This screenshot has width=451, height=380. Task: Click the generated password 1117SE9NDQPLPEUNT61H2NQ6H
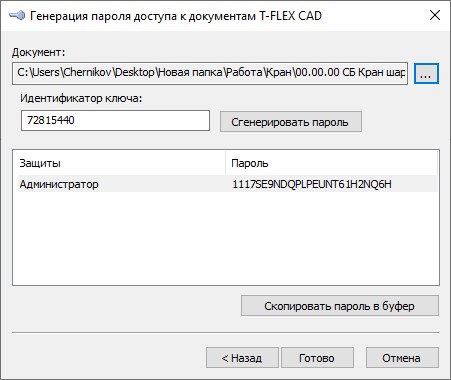coord(312,184)
